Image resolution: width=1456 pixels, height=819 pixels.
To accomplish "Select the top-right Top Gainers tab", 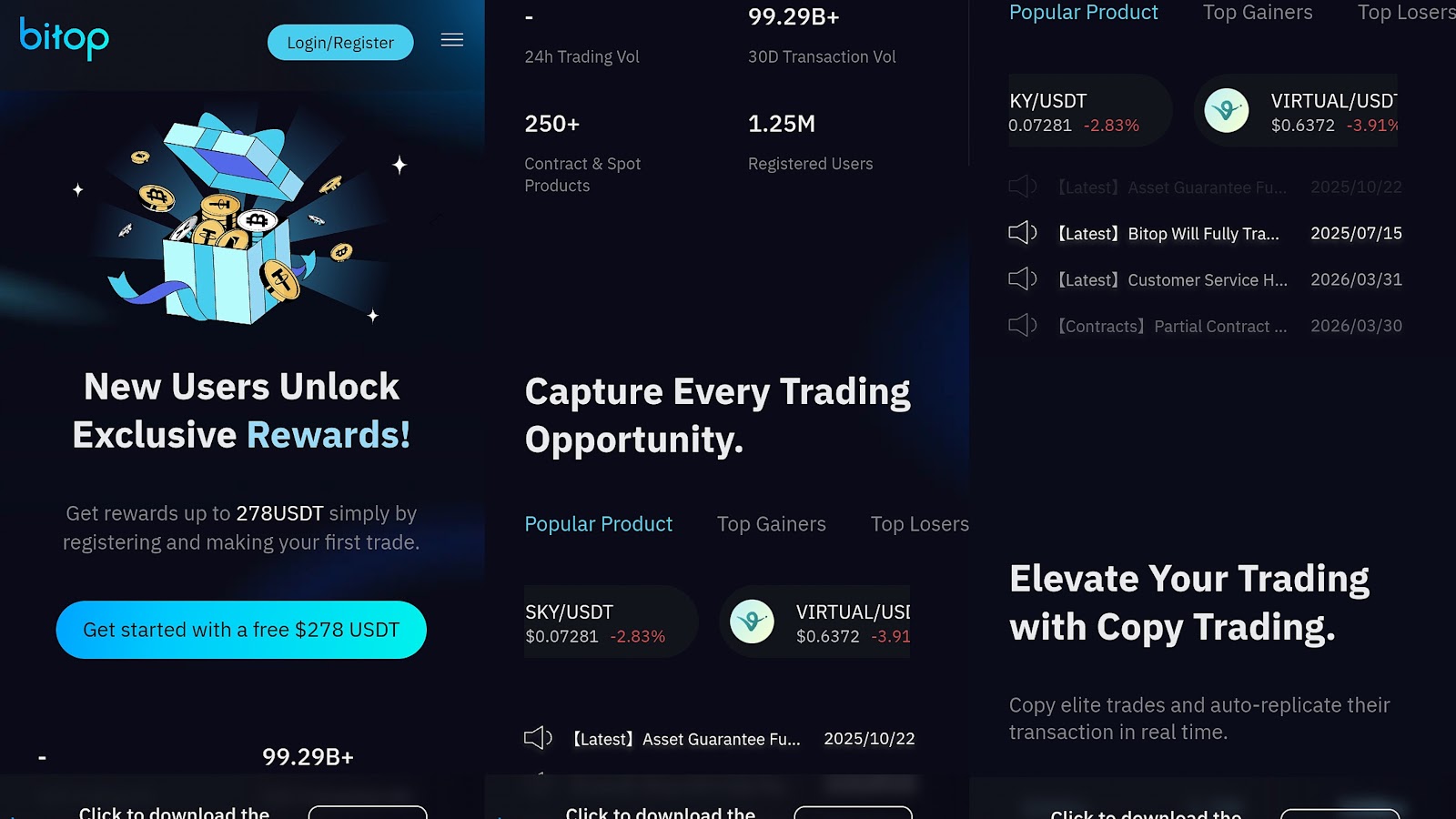I will [x=1257, y=13].
